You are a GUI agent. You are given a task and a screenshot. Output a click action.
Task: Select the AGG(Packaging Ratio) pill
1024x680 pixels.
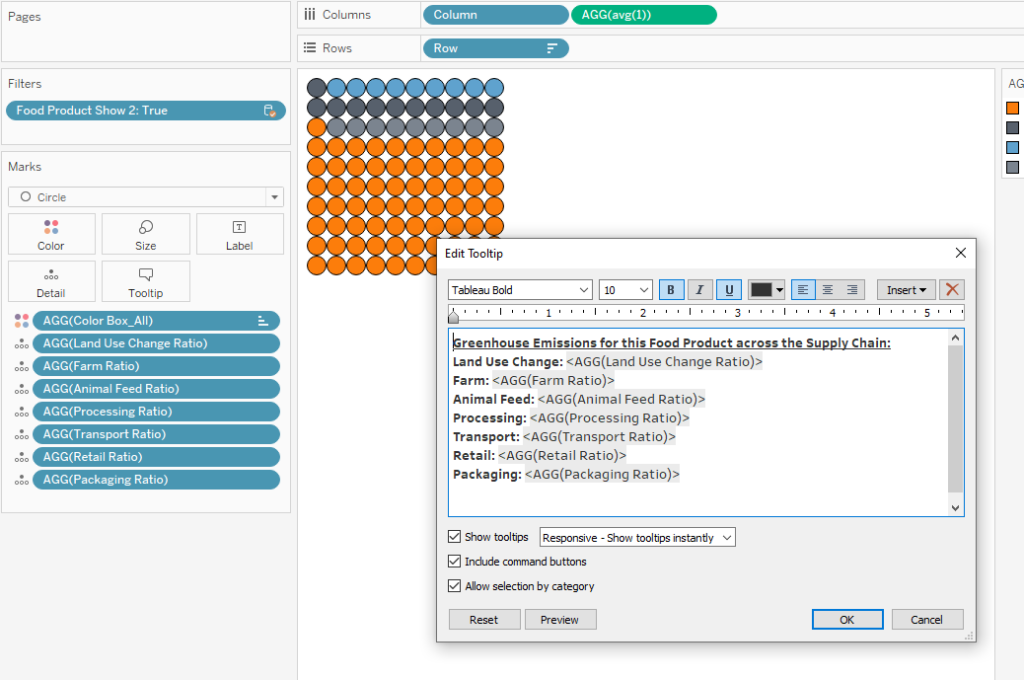coord(156,479)
